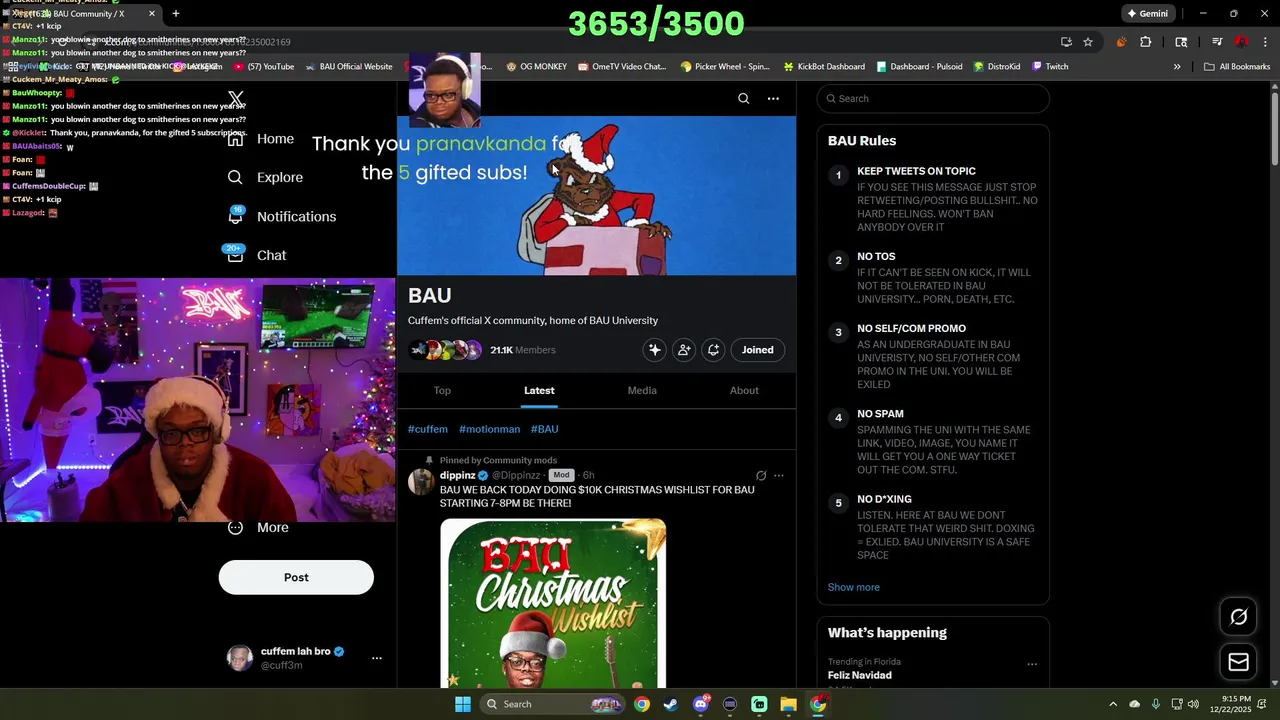Viewport: 1280px width, 720px height.
Task: Open Chrome media controls icon
Action: pyautogui.click(x=1216, y=42)
